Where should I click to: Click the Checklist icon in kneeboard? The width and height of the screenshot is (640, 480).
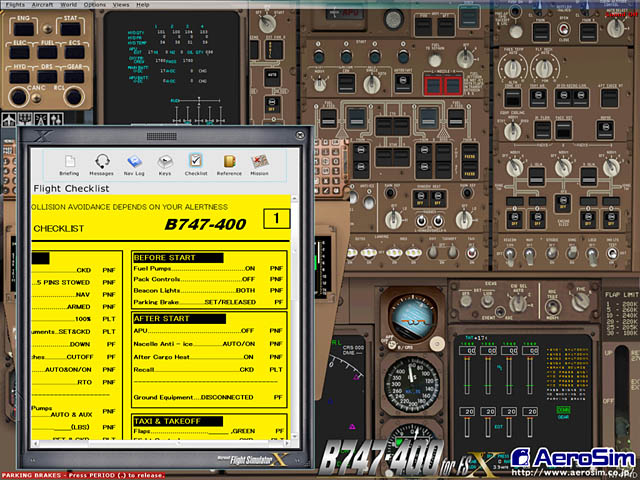(x=196, y=164)
